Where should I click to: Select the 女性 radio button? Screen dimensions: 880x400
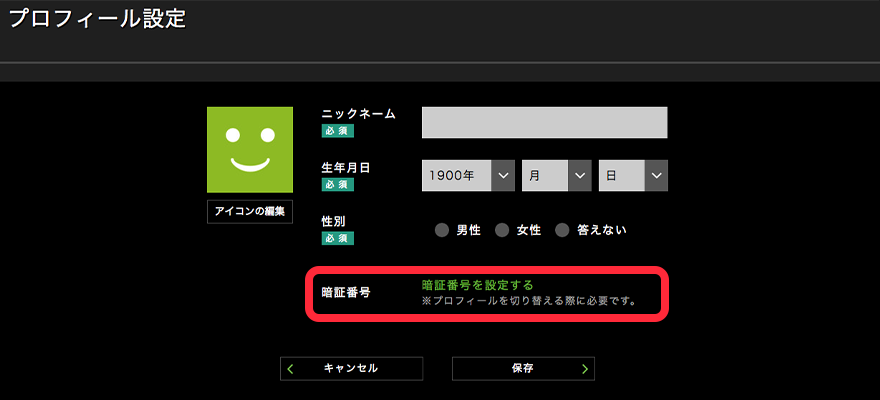pyautogui.click(x=502, y=231)
